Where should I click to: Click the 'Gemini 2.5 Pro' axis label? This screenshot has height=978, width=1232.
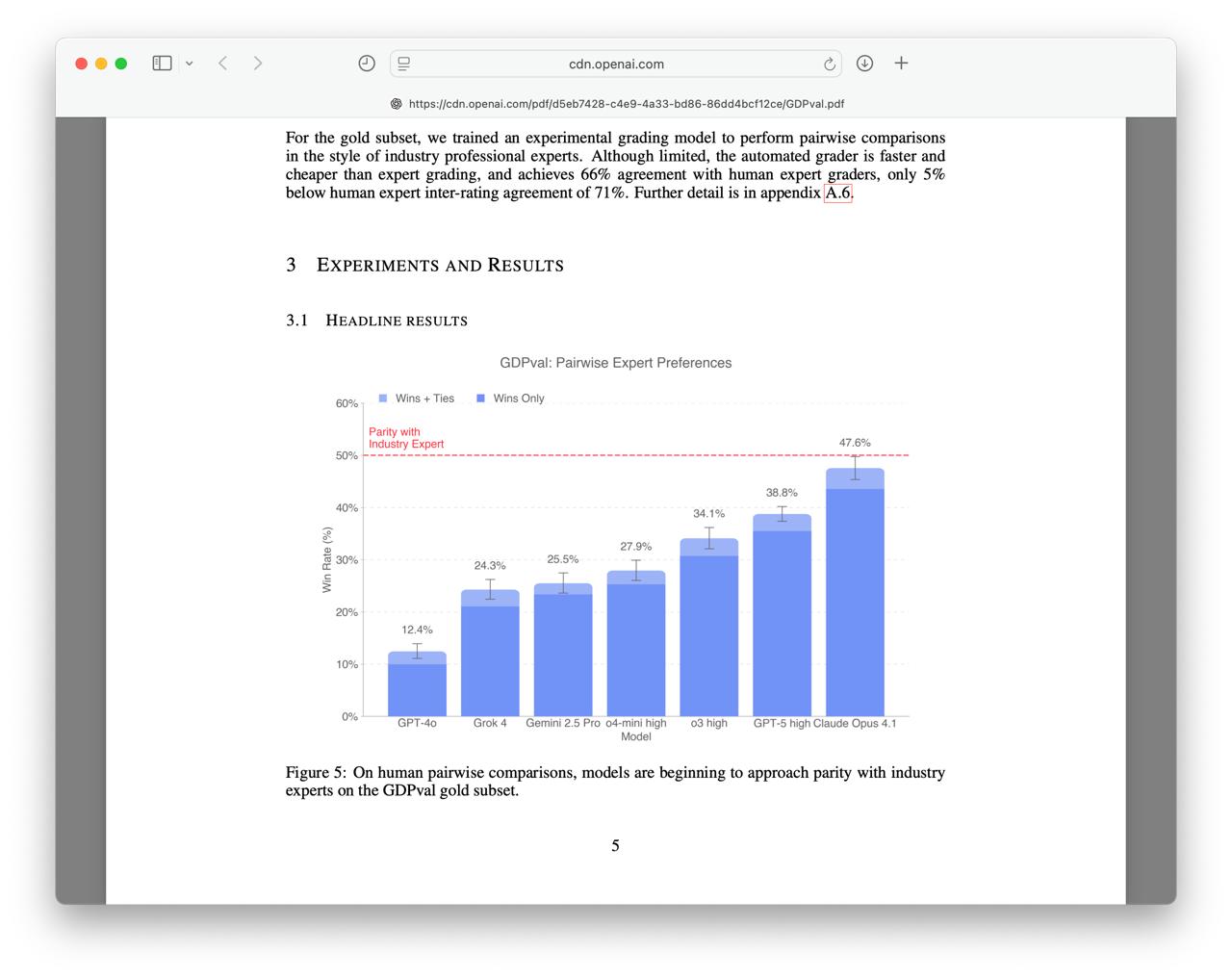tap(563, 723)
